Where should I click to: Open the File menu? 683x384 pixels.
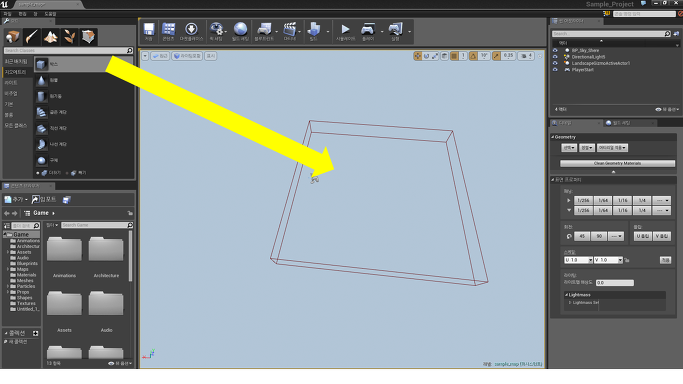coord(7,14)
